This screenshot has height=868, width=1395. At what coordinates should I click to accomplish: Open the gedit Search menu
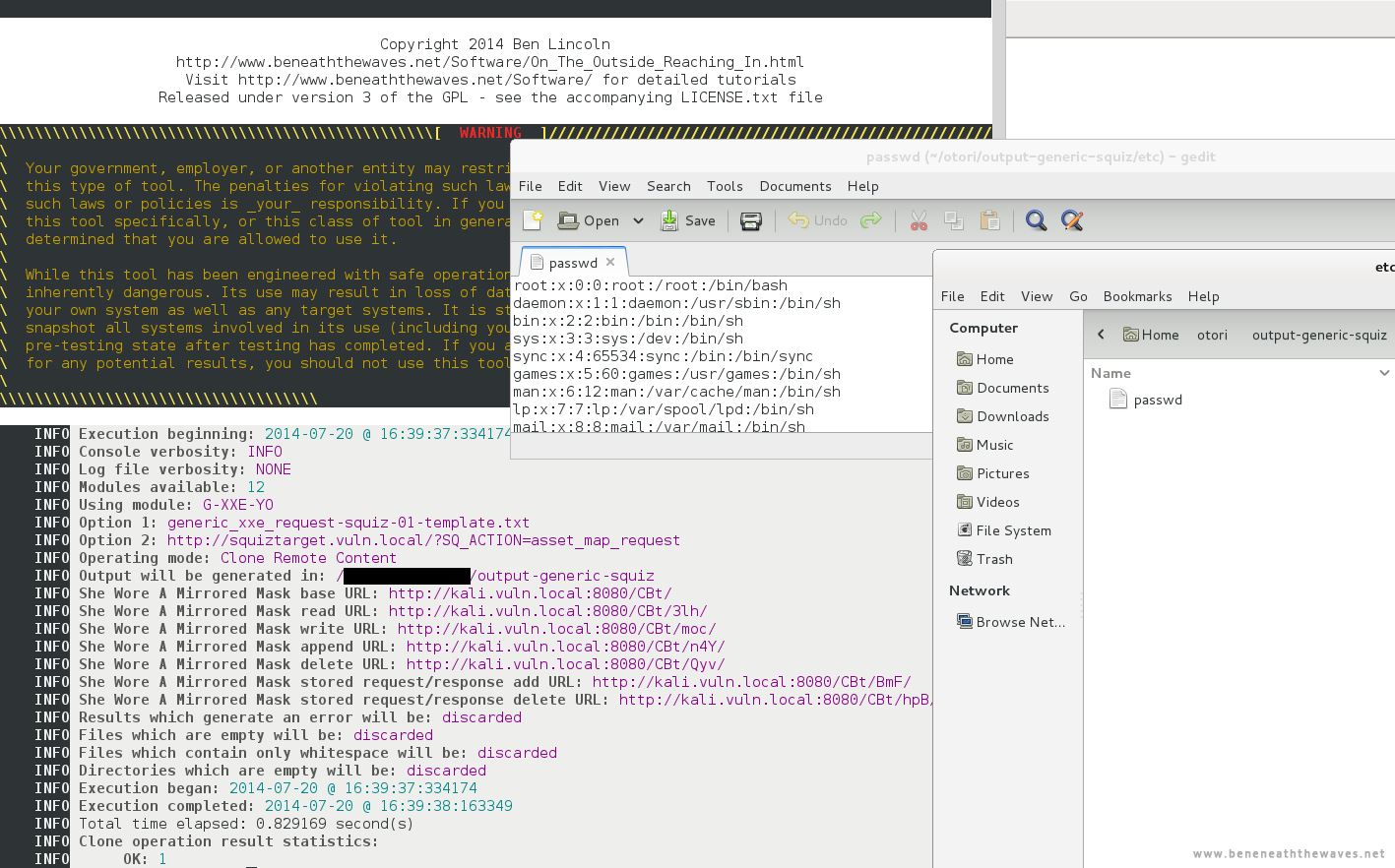pyautogui.click(x=668, y=186)
